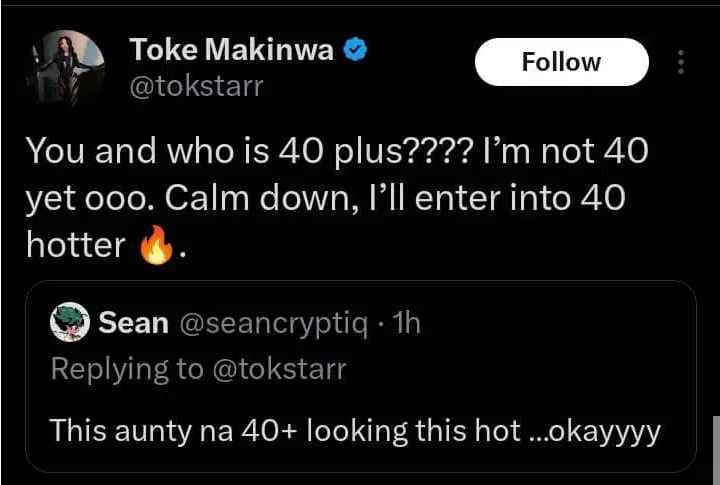Click the word "hotter" in the tweet
720x485 pixels.
click(76, 245)
